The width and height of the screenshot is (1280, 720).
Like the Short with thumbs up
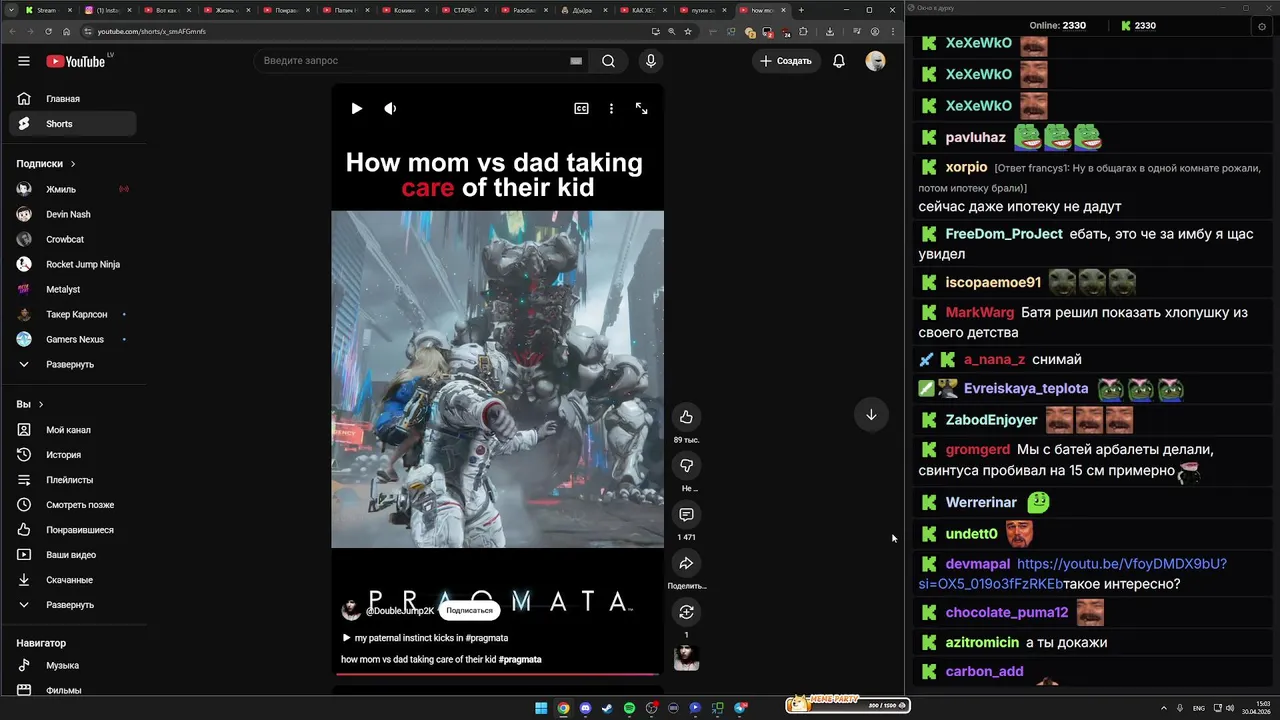click(686, 417)
